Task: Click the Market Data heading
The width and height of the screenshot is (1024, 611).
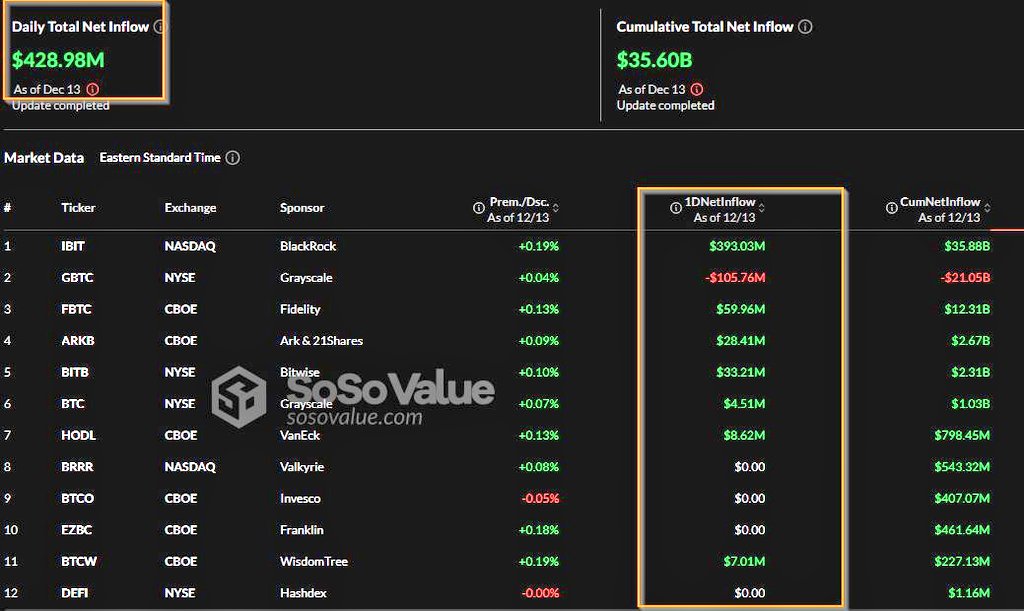Action: point(44,158)
